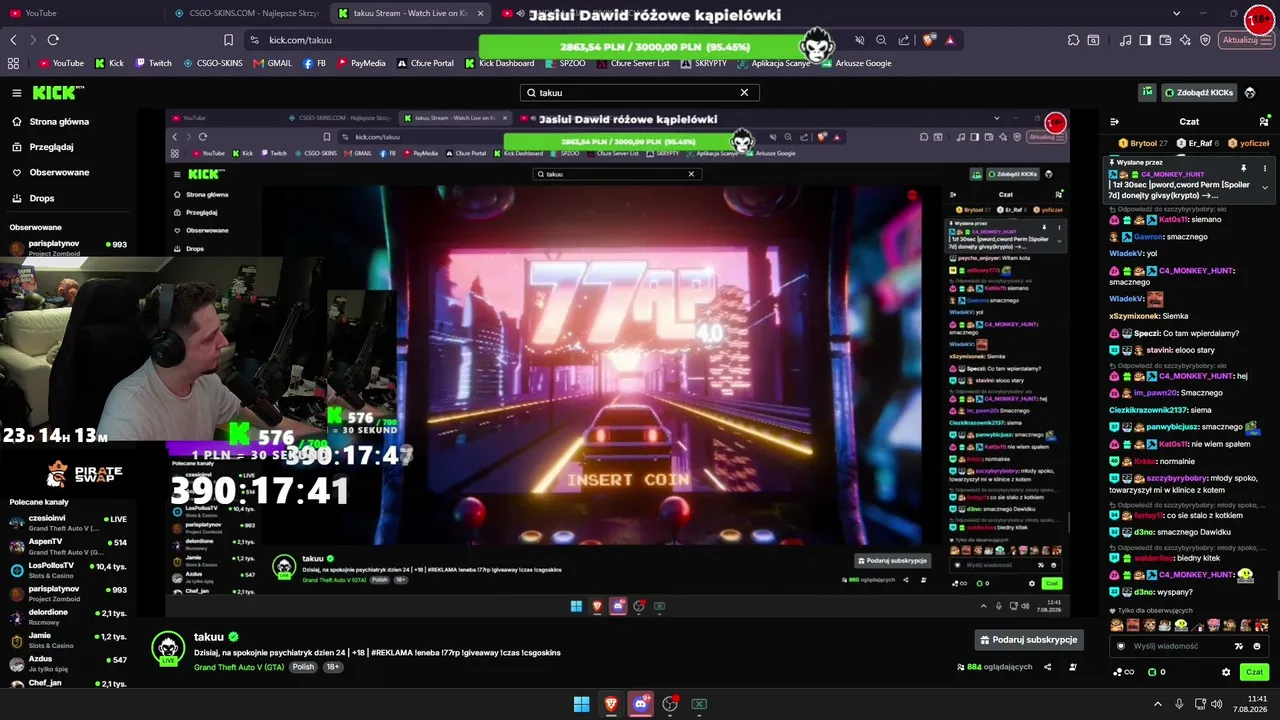Open the pinned message three-dot menu
The image size is (1280, 720).
coord(1265,168)
